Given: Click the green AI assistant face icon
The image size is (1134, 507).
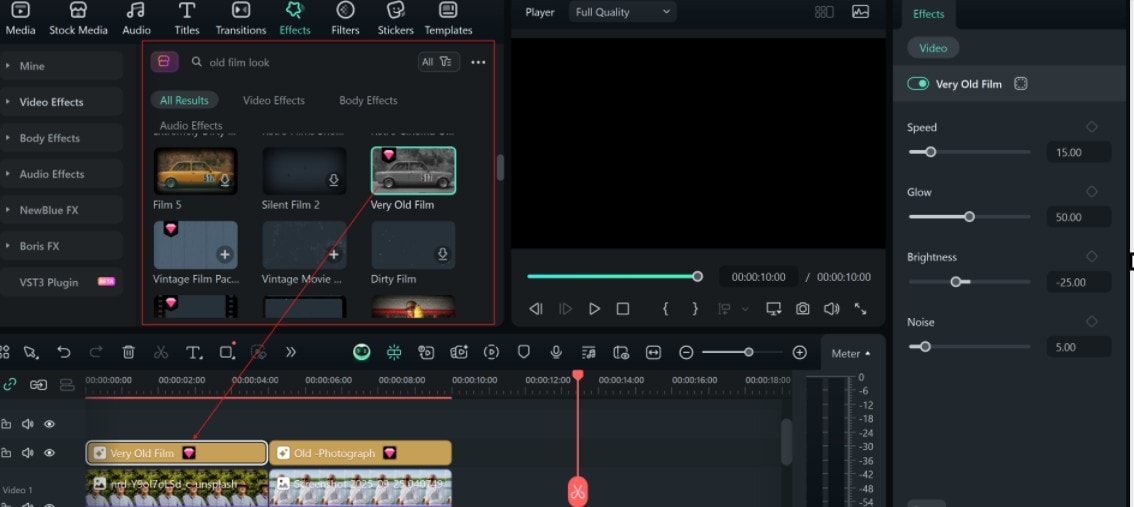Looking at the screenshot, I should (362, 352).
